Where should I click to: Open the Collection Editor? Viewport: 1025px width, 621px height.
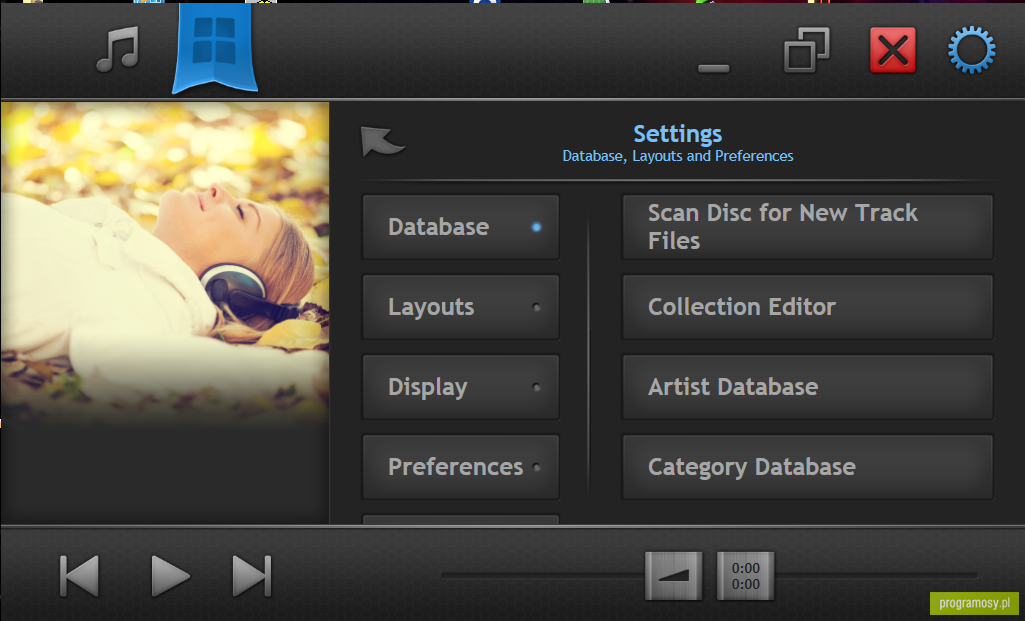[807, 307]
